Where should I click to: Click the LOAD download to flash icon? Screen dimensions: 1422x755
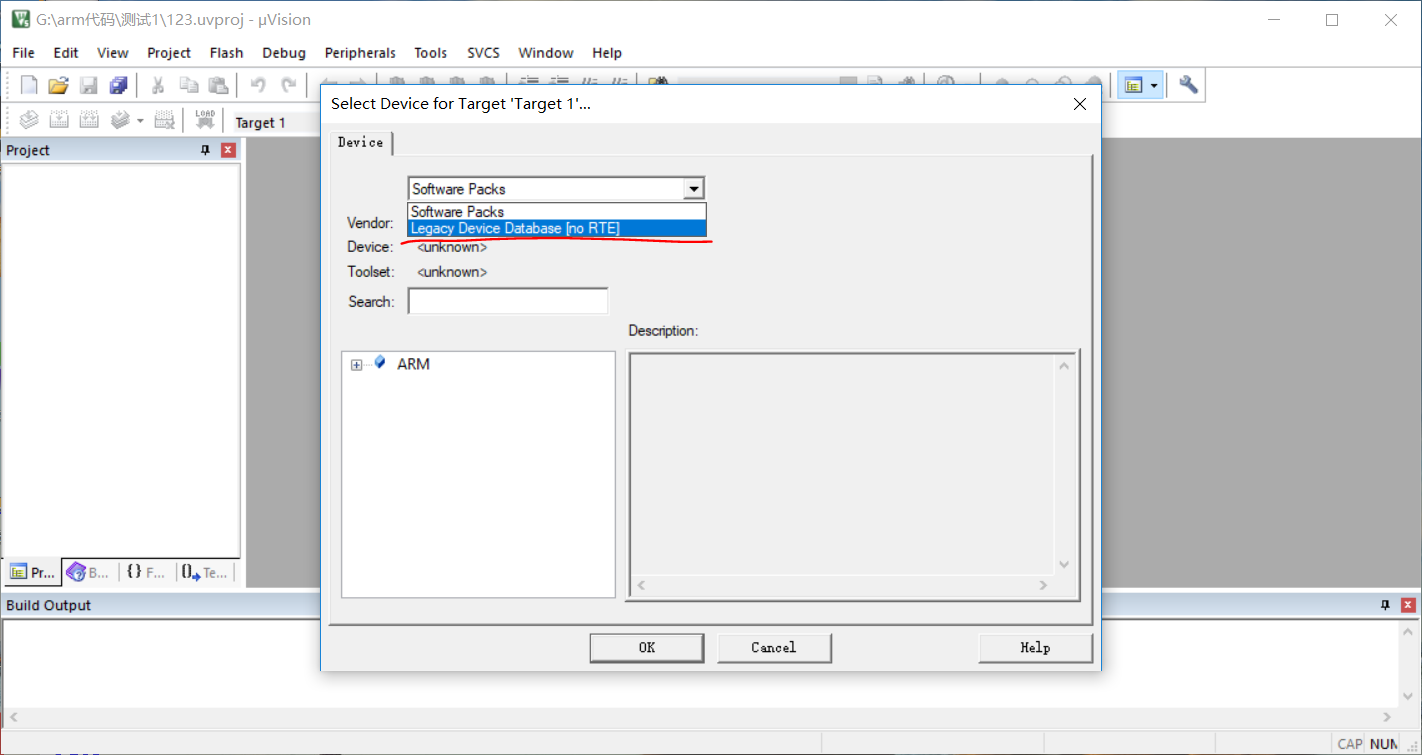205,120
